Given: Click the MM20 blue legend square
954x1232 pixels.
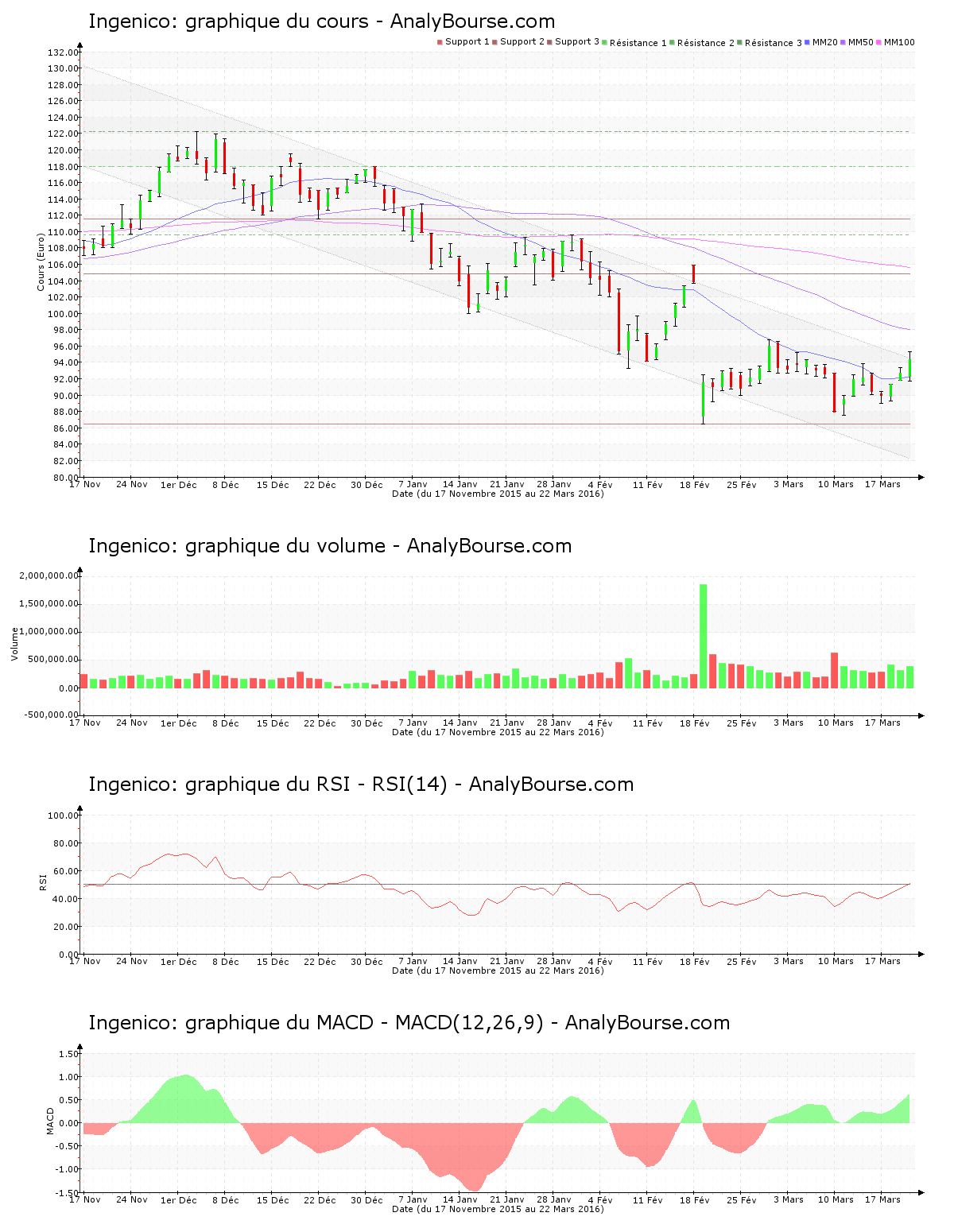Looking at the screenshot, I should (808, 42).
